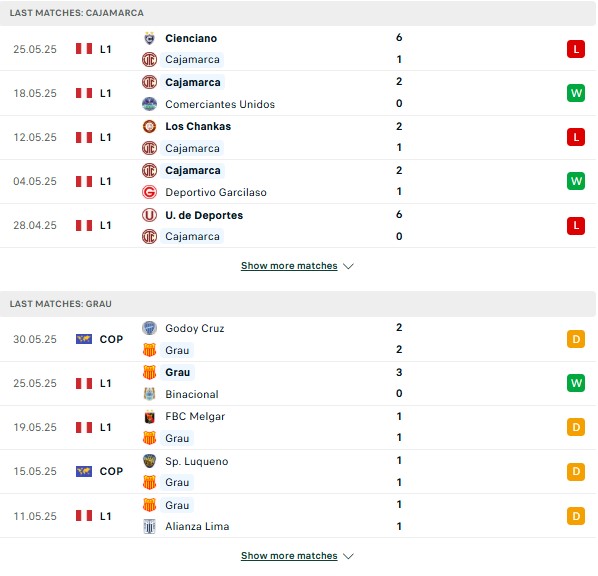The height and width of the screenshot is (576, 598).
Task: Click the chevron beside Grau's Show more matches
Action: [x=348, y=556]
